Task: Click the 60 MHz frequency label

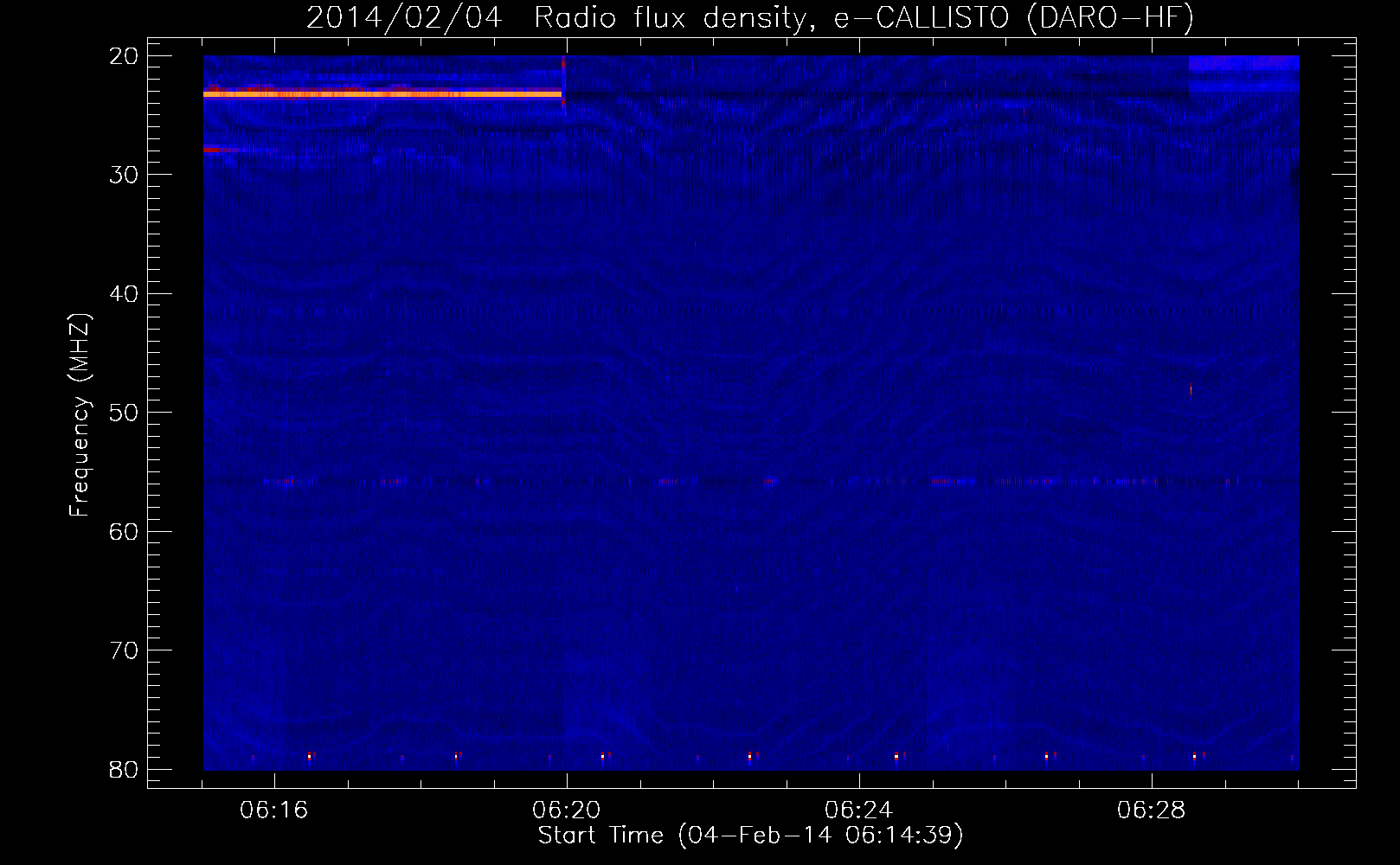Action: click(124, 531)
